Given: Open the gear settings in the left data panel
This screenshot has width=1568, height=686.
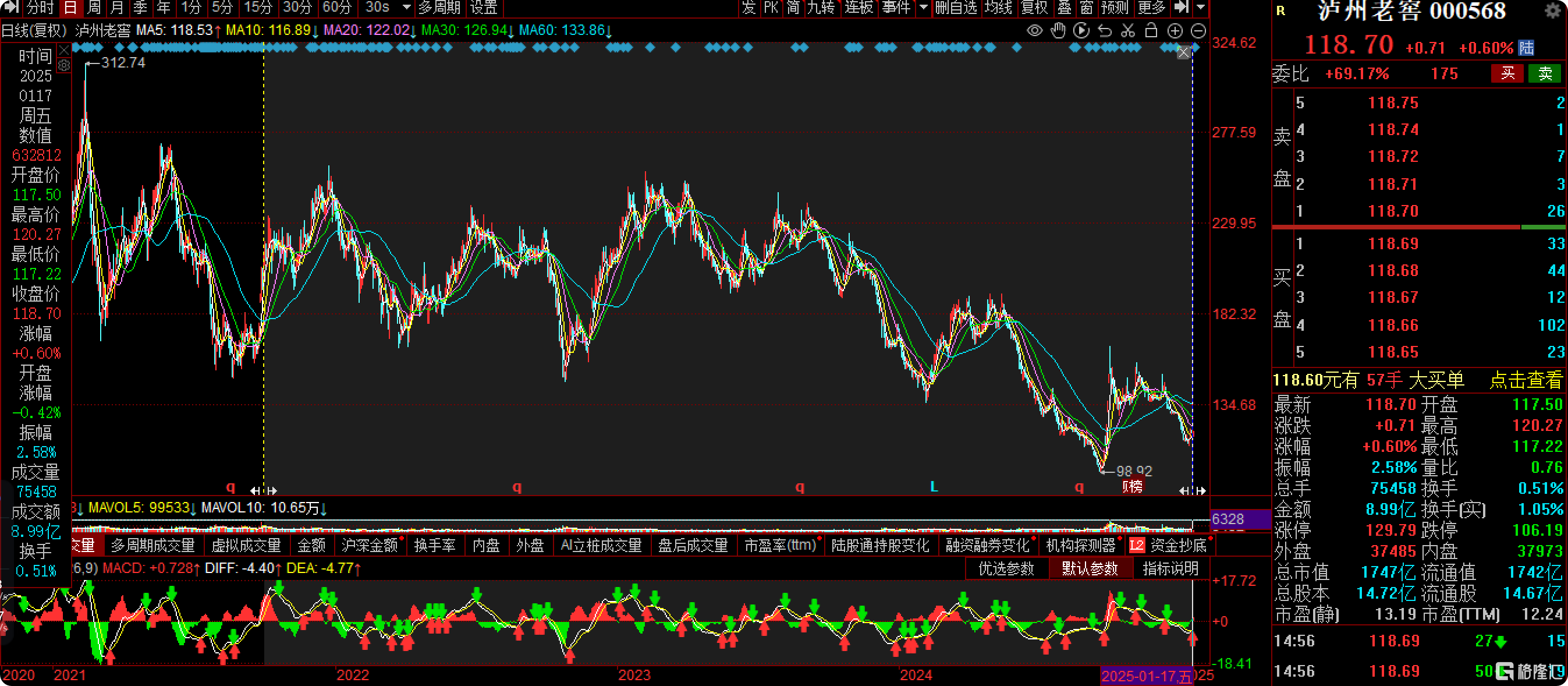Looking at the screenshot, I should pyautogui.click(x=64, y=65).
